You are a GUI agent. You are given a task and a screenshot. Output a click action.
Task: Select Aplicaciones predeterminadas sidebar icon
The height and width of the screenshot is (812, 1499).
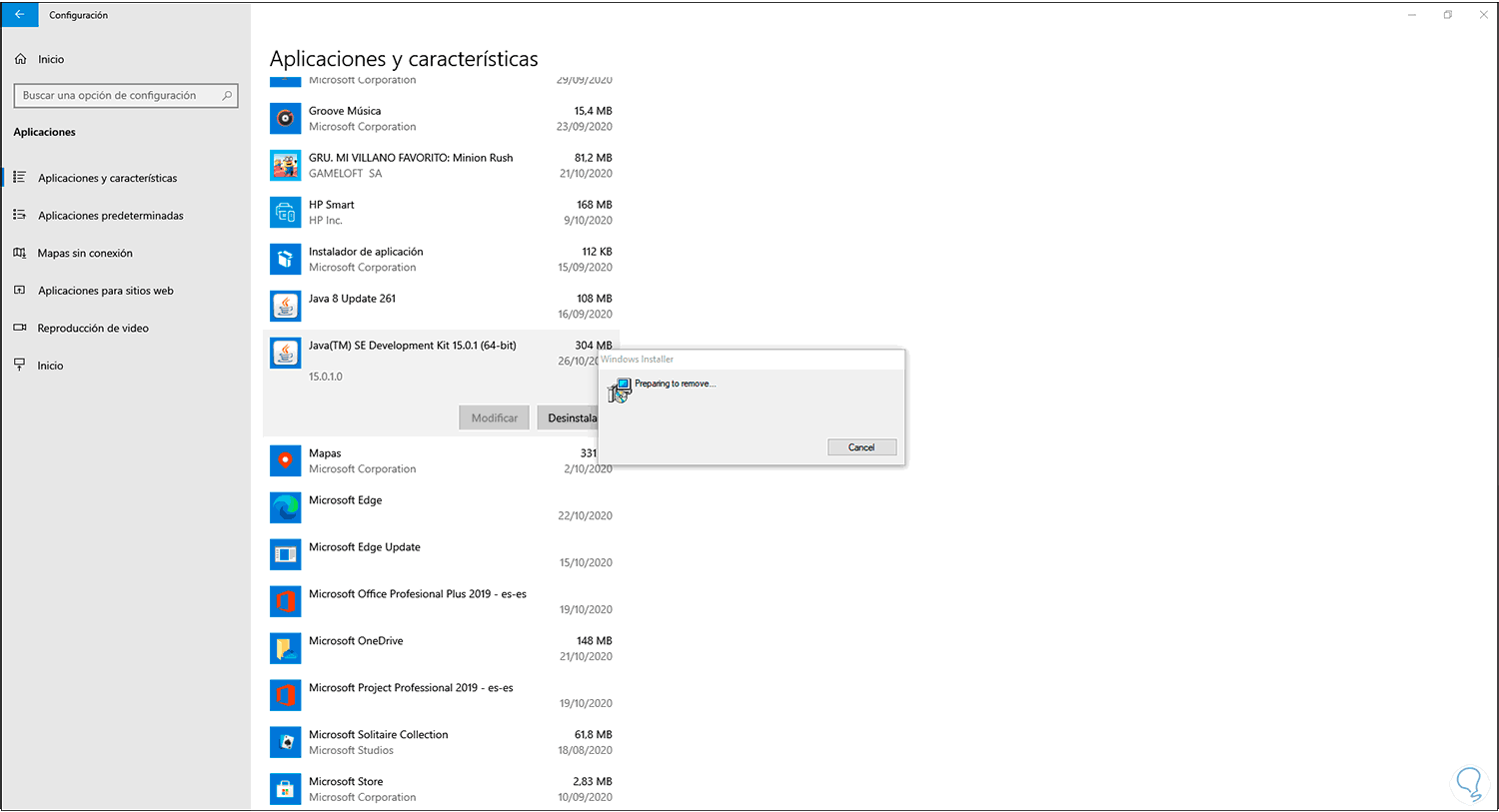pos(19,215)
